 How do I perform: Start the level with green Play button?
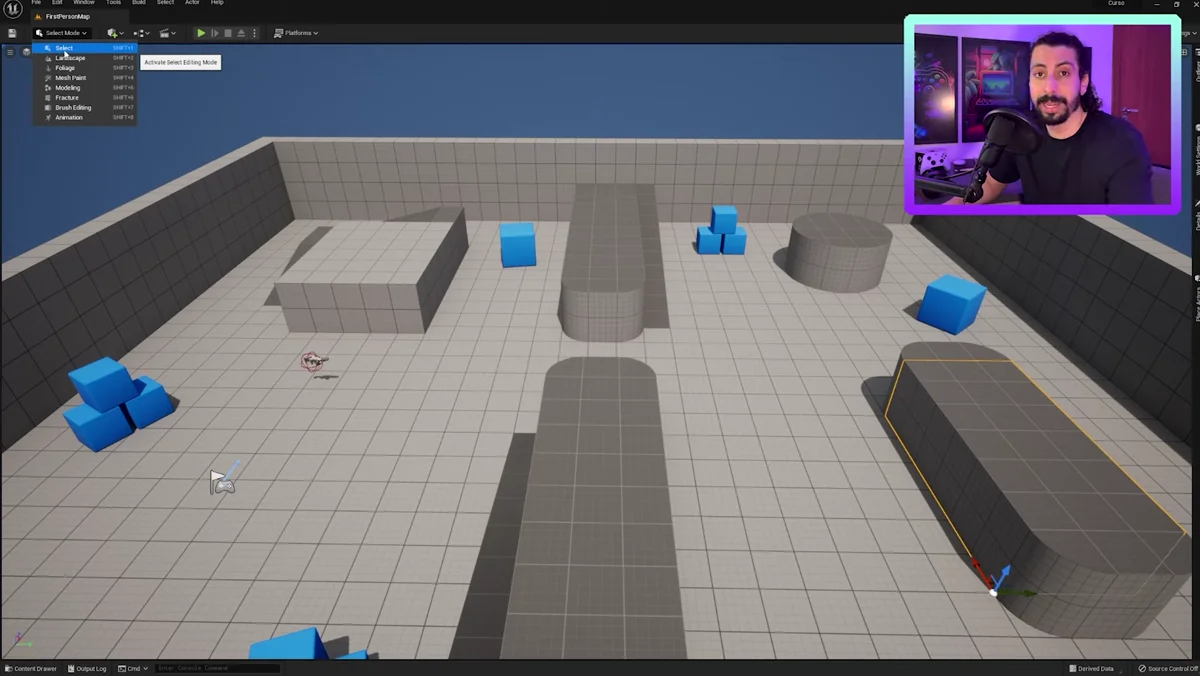201,33
